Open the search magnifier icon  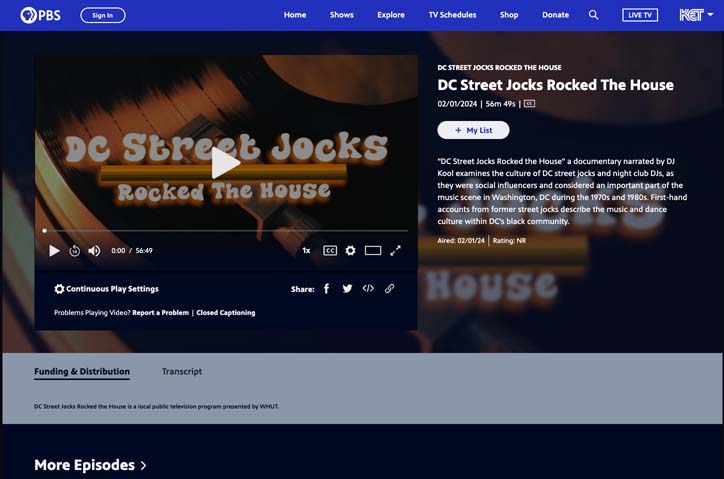click(593, 15)
